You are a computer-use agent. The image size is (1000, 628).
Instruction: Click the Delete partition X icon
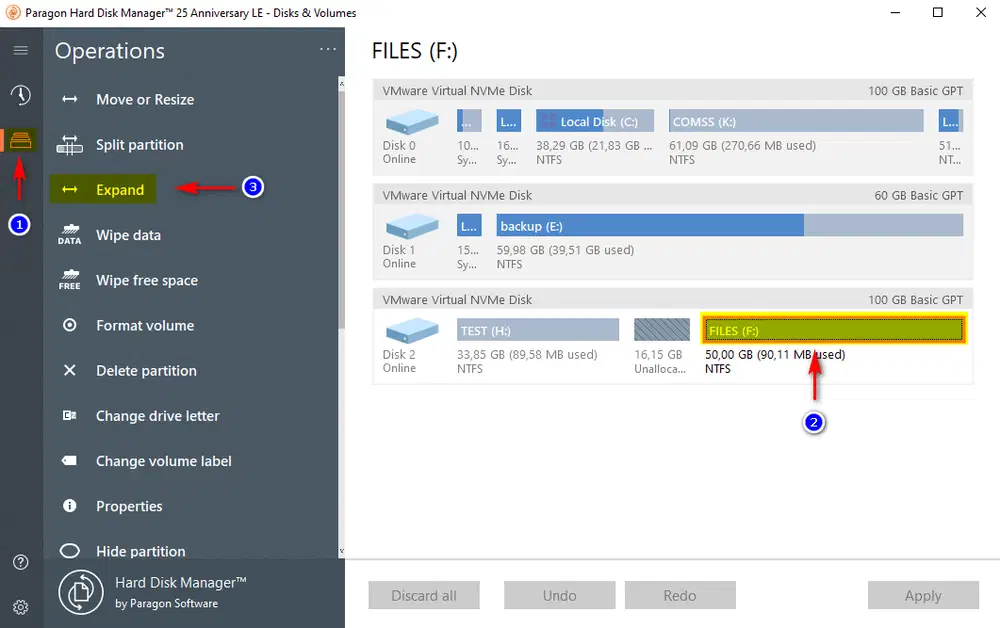tap(70, 370)
